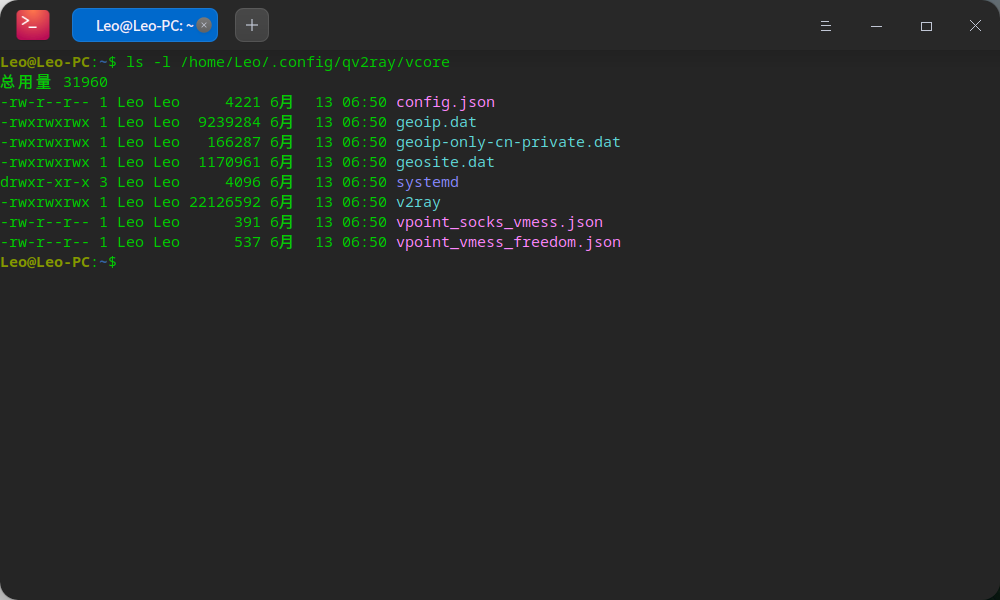The image size is (1000, 600).
Task: Click the terminal application logo icon
Action: click(x=32, y=25)
